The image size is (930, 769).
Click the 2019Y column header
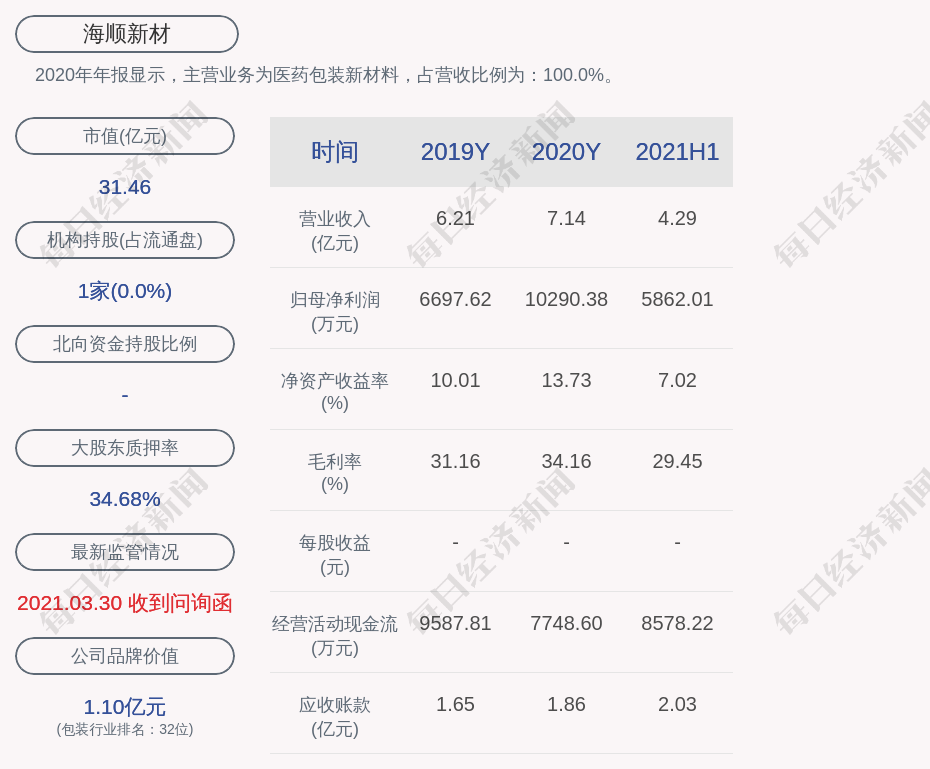[x=455, y=152]
